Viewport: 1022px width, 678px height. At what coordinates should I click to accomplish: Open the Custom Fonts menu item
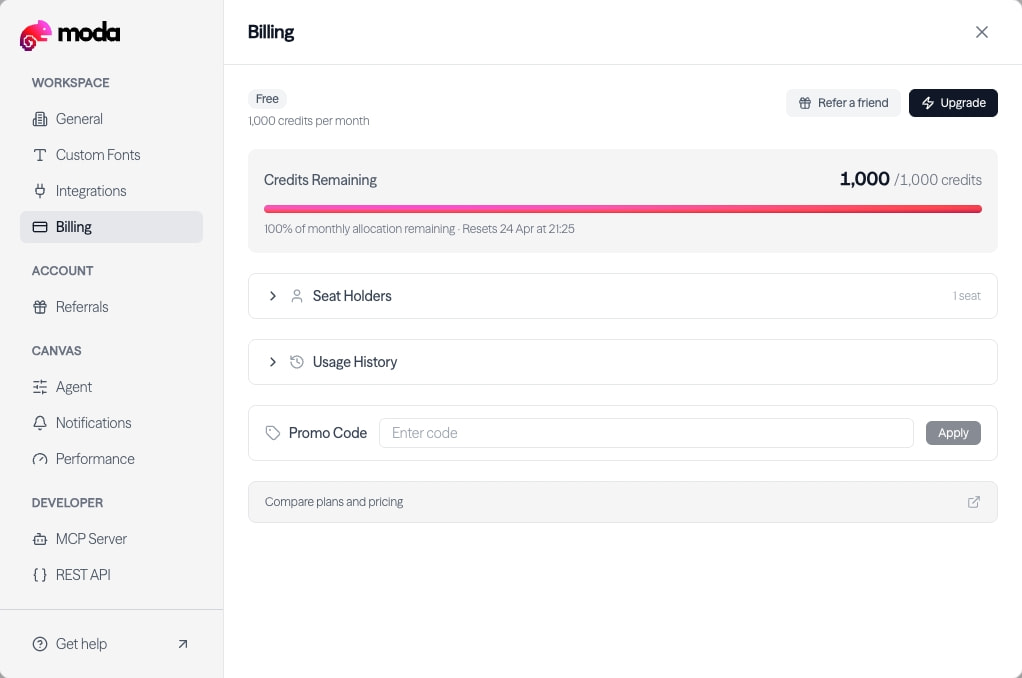(111, 155)
